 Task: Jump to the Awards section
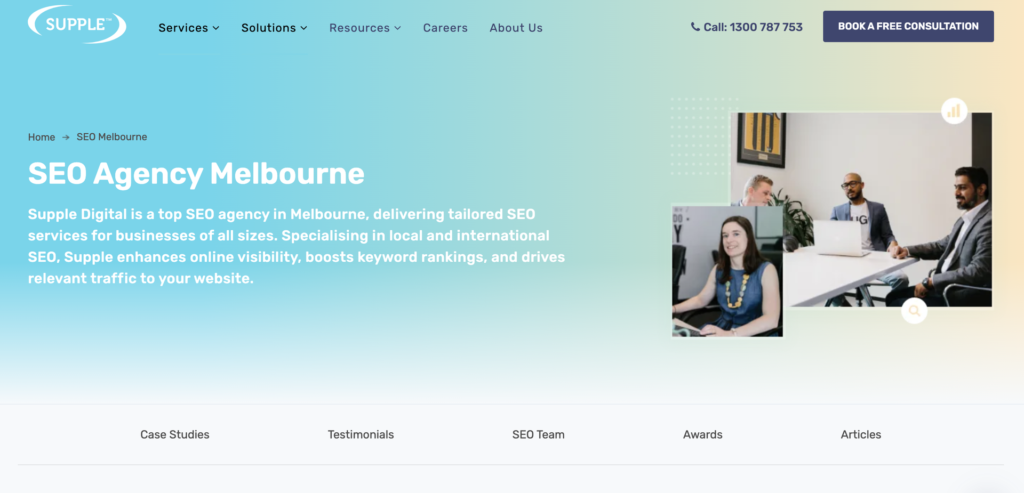pos(703,434)
